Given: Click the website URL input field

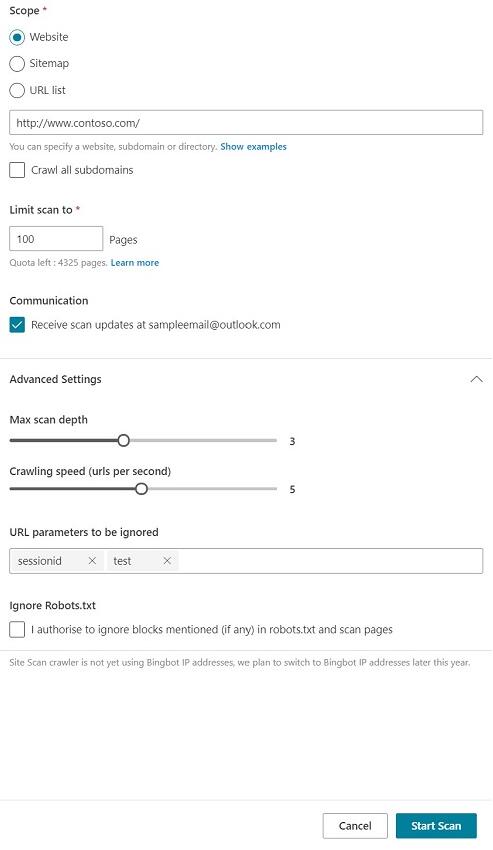Looking at the screenshot, I should [x=246, y=123].
